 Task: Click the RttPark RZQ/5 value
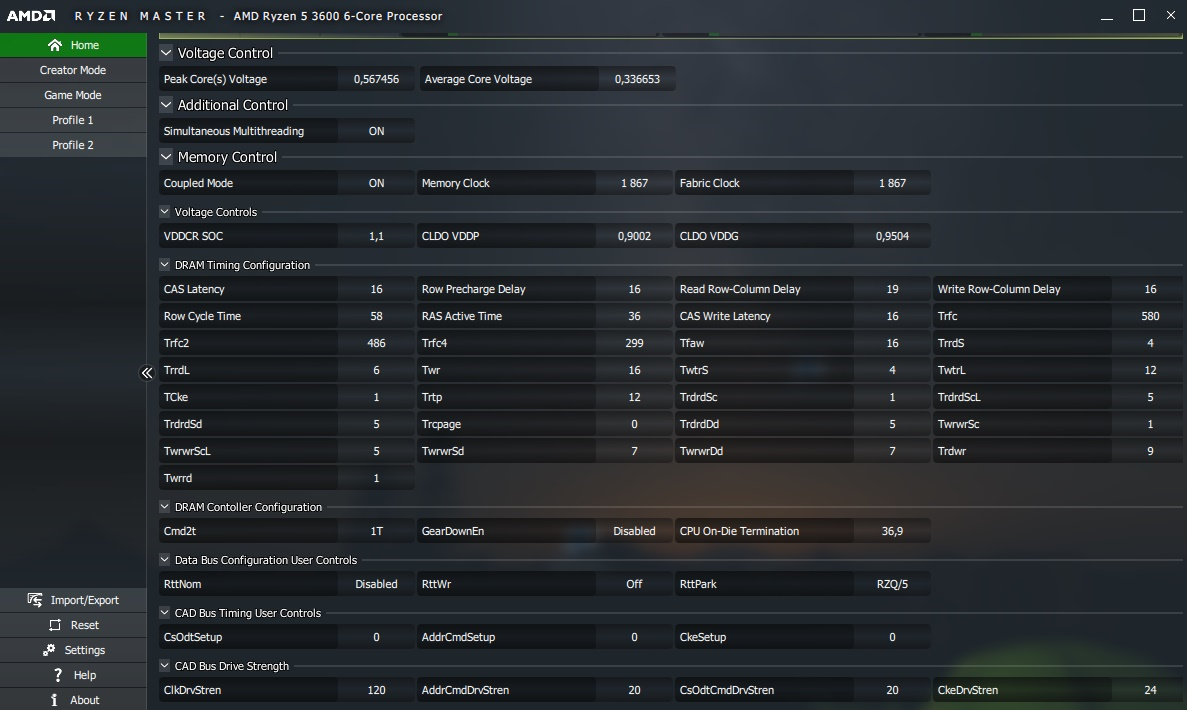[893, 584]
